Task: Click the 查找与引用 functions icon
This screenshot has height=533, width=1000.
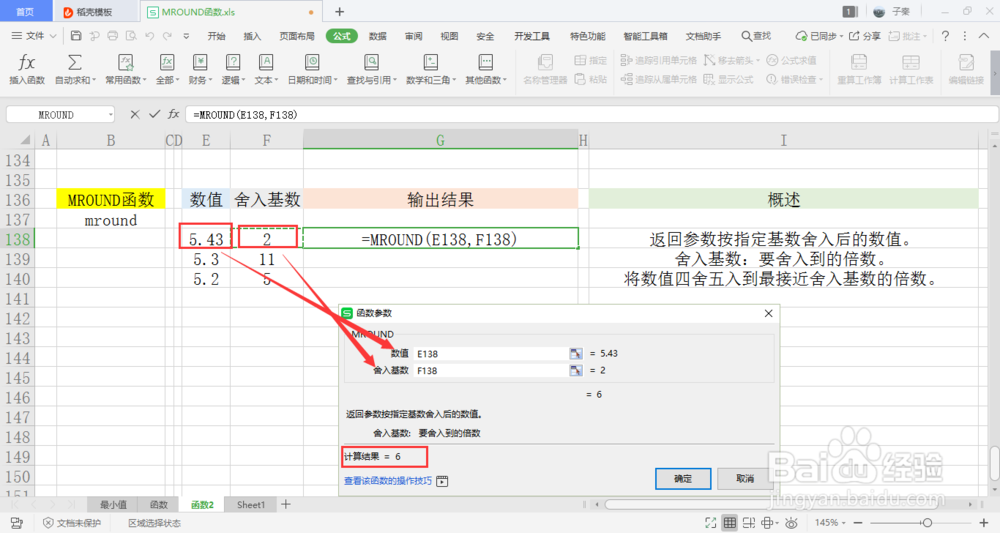Action: (371, 62)
